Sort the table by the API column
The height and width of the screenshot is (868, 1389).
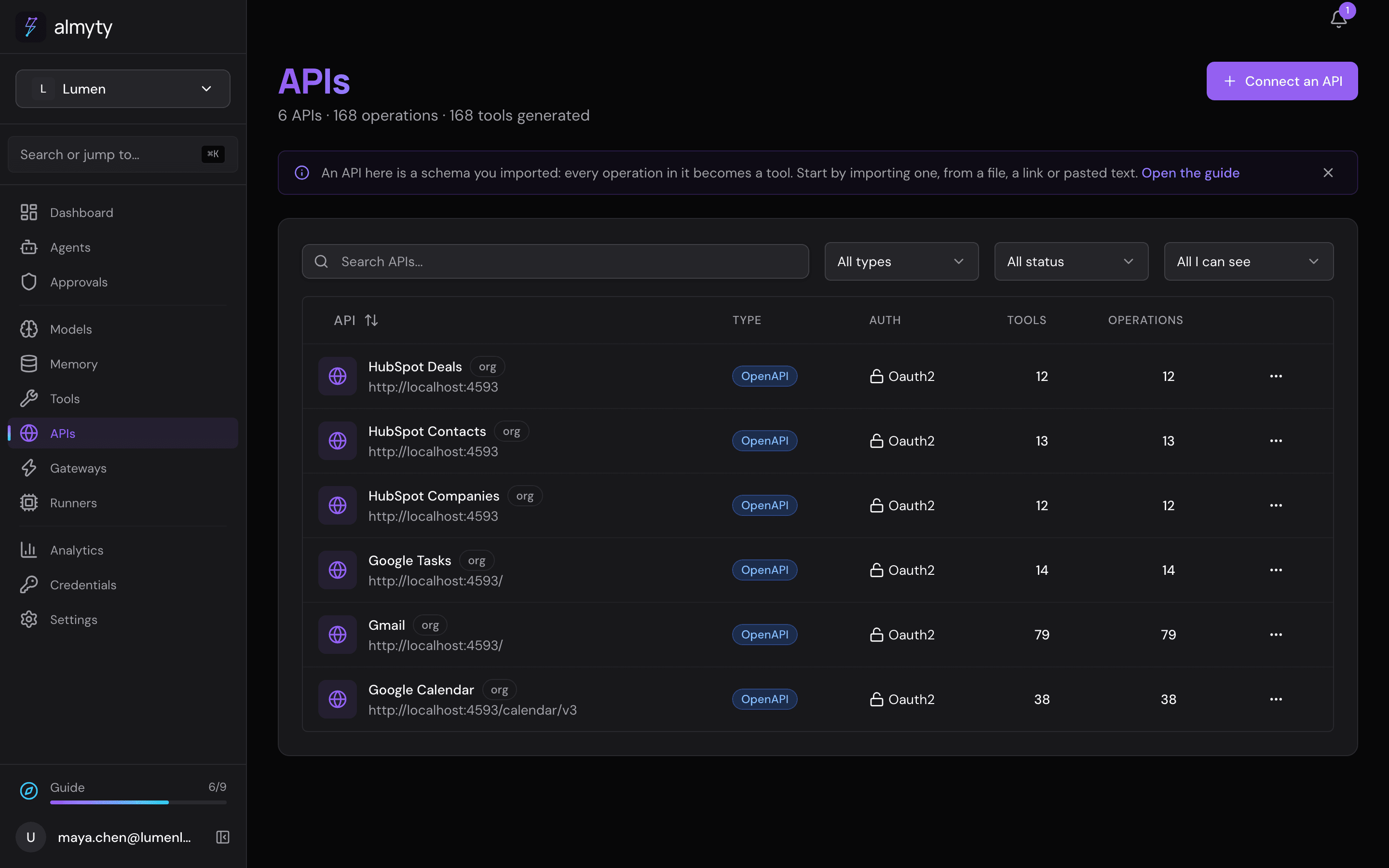click(x=356, y=320)
